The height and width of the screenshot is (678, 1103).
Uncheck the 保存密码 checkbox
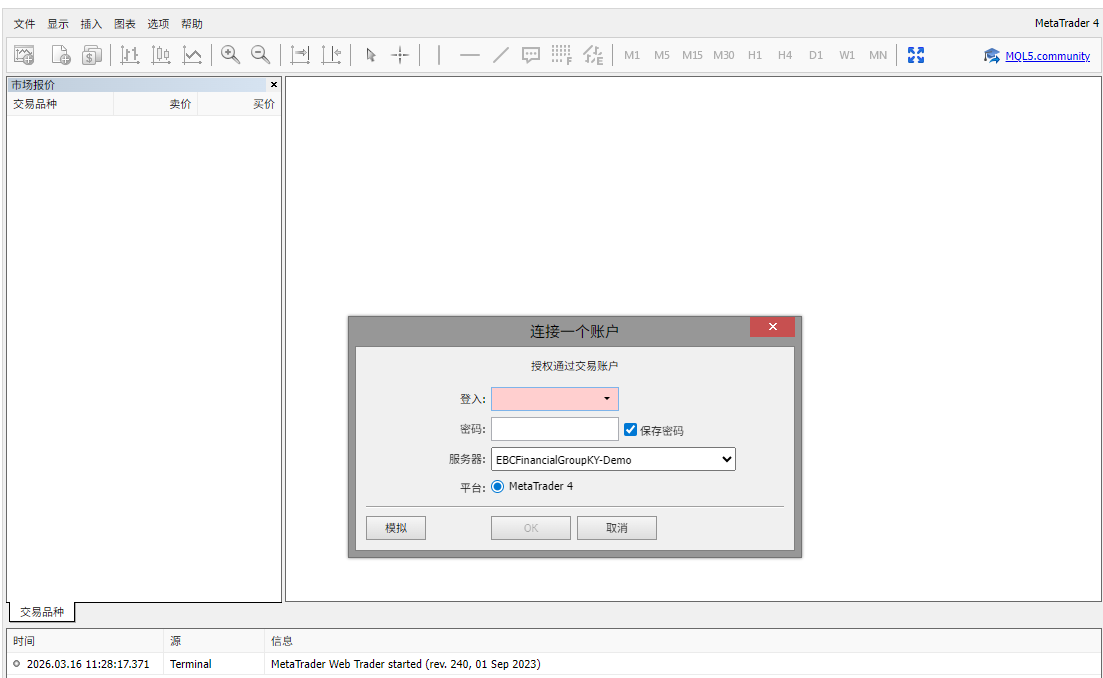[631, 430]
